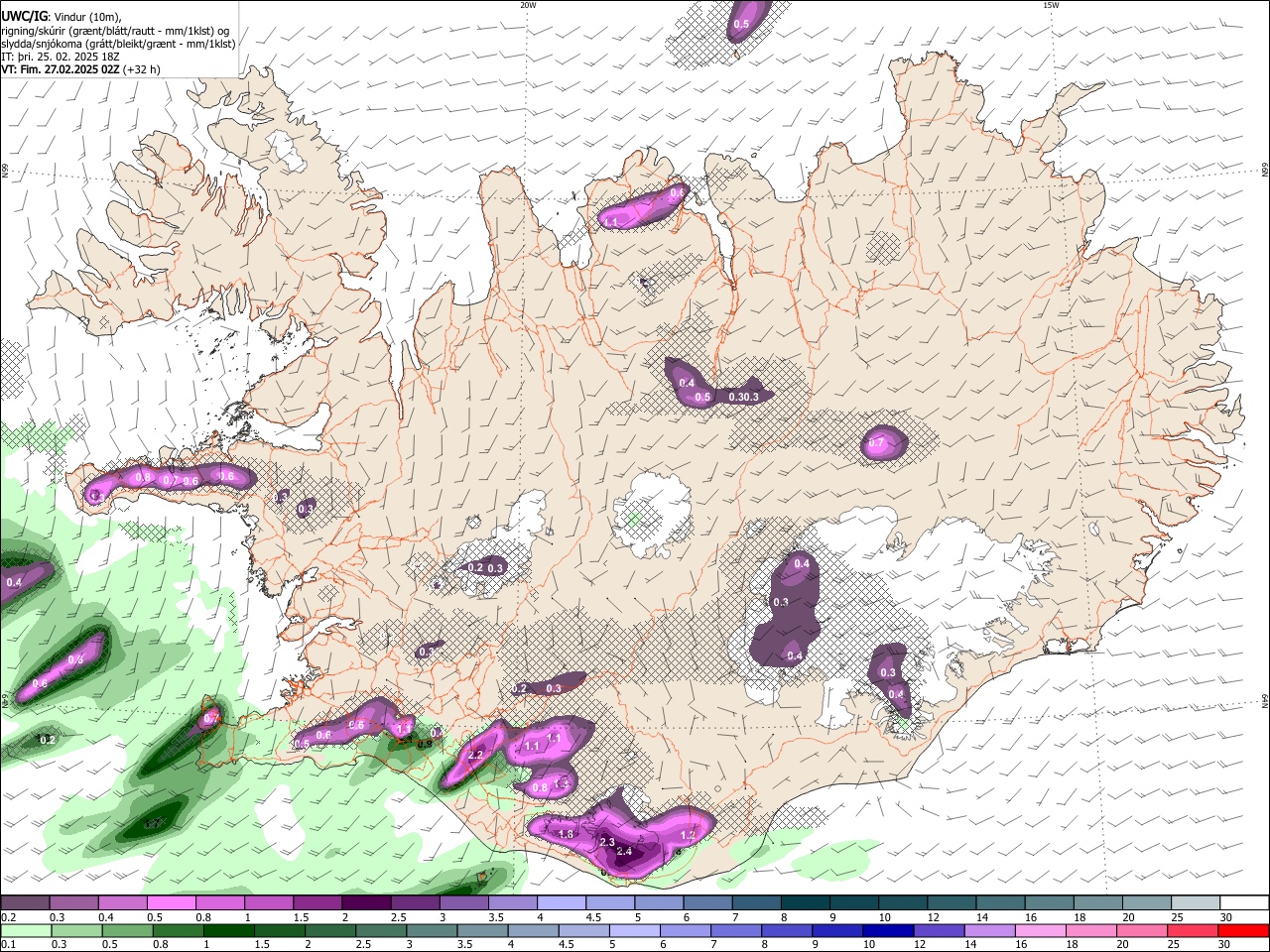Click the 1.8 precipitation value on the map
Viewport: 1270px width, 952px height.
point(566,834)
